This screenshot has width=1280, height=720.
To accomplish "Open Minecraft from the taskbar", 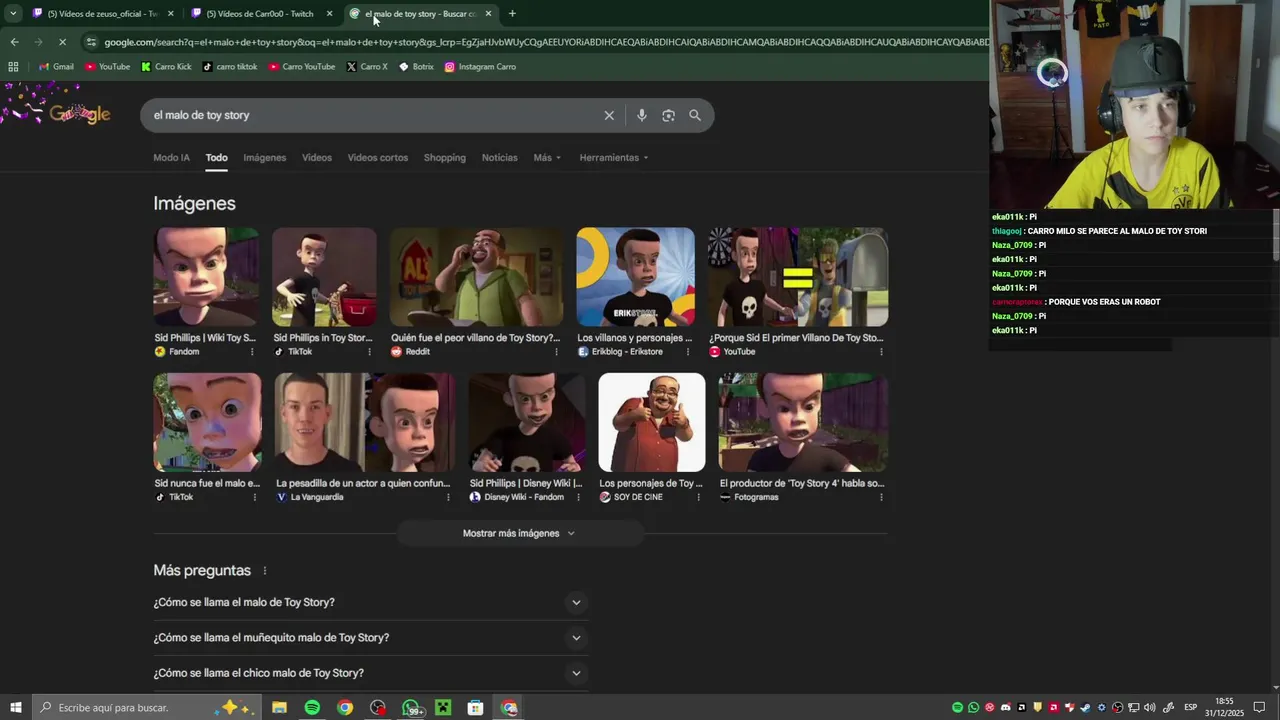I will [x=443, y=708].
